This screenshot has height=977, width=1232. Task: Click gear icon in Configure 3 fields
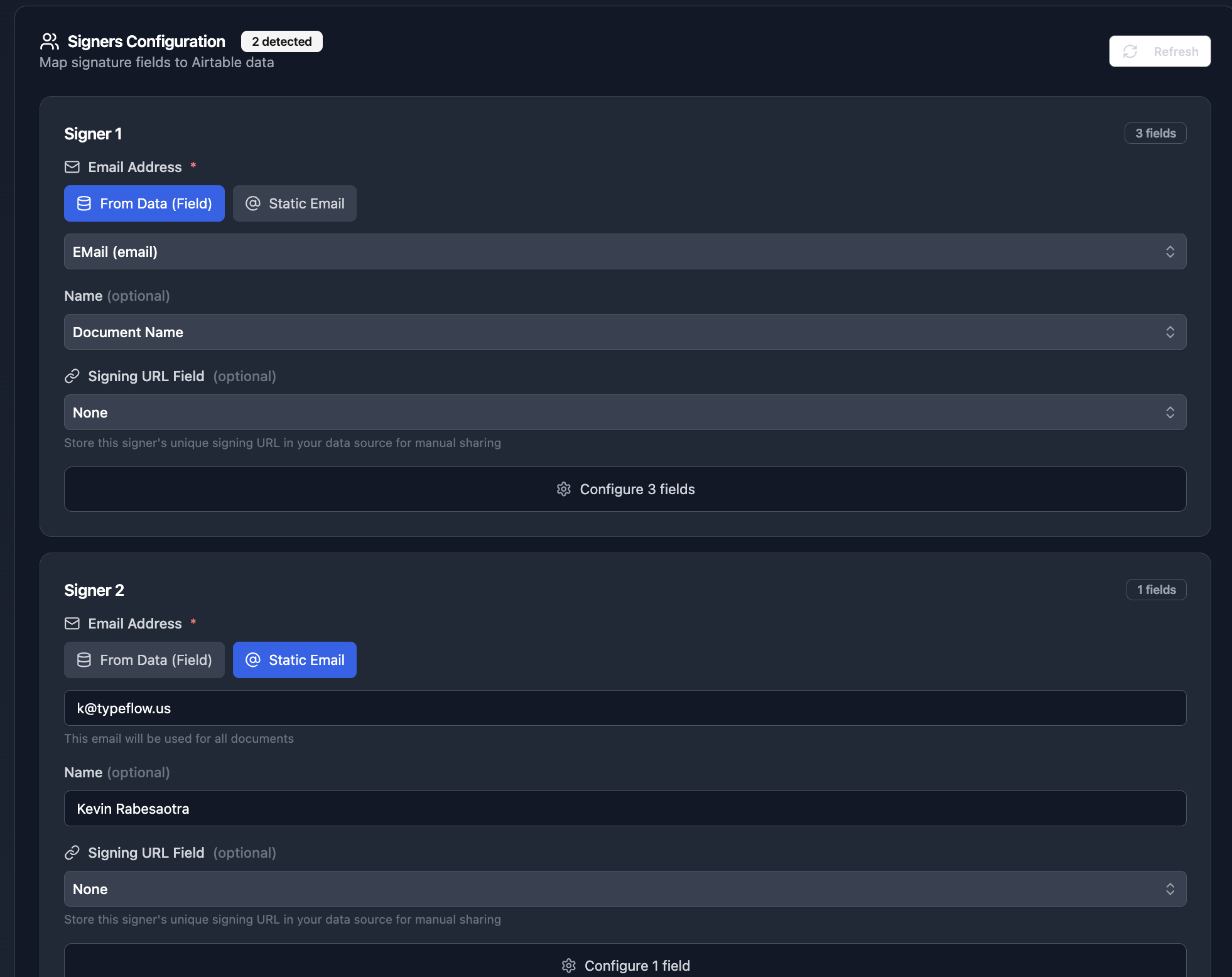pos(564,489)
